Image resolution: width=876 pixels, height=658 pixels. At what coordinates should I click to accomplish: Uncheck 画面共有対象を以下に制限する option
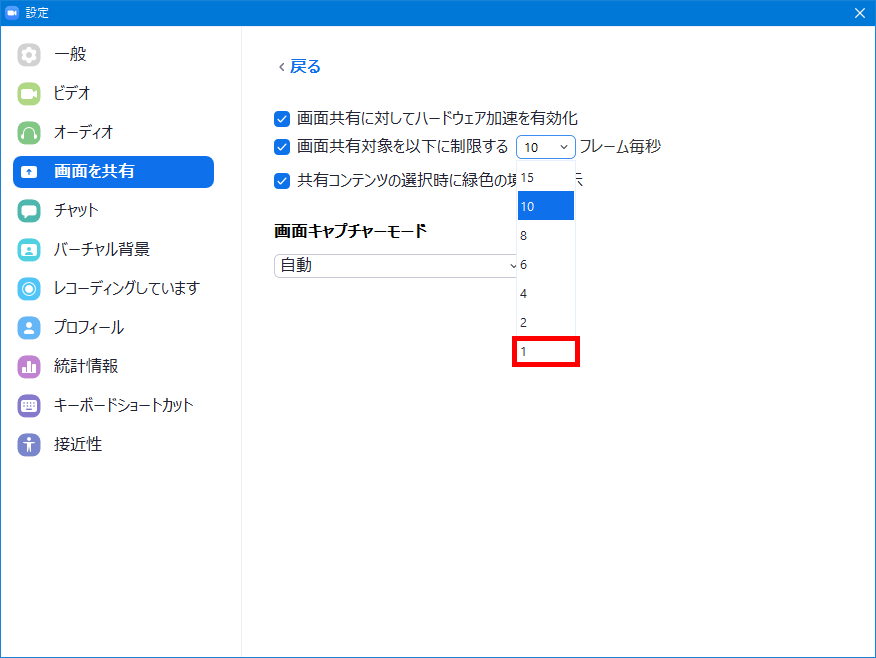pos(282,147)
